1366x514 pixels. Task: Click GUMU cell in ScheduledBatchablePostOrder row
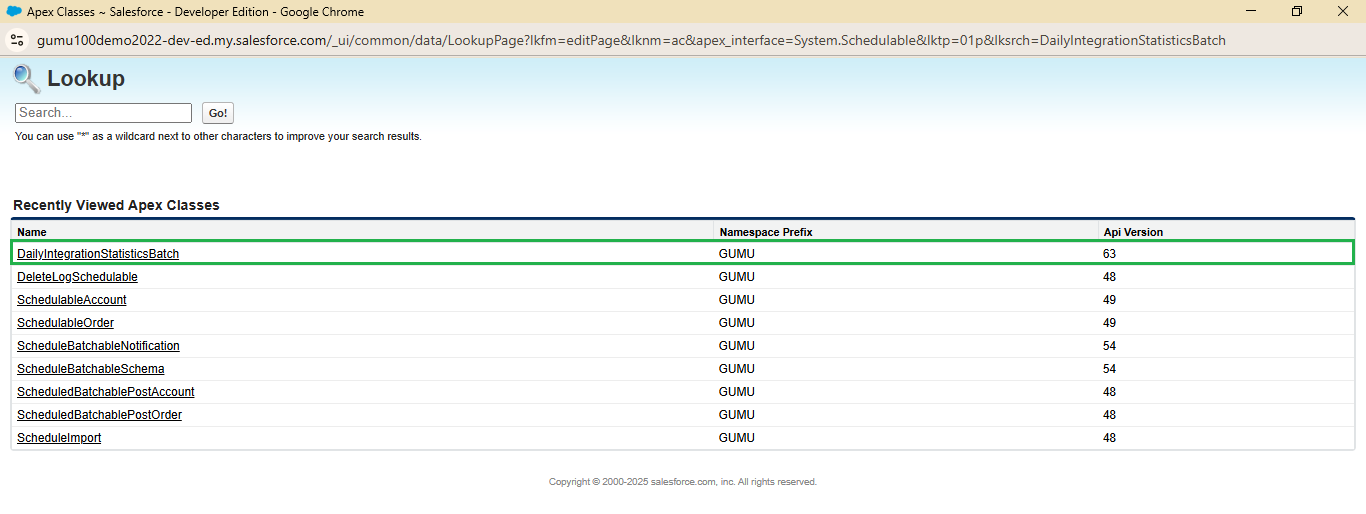point(737,415)
